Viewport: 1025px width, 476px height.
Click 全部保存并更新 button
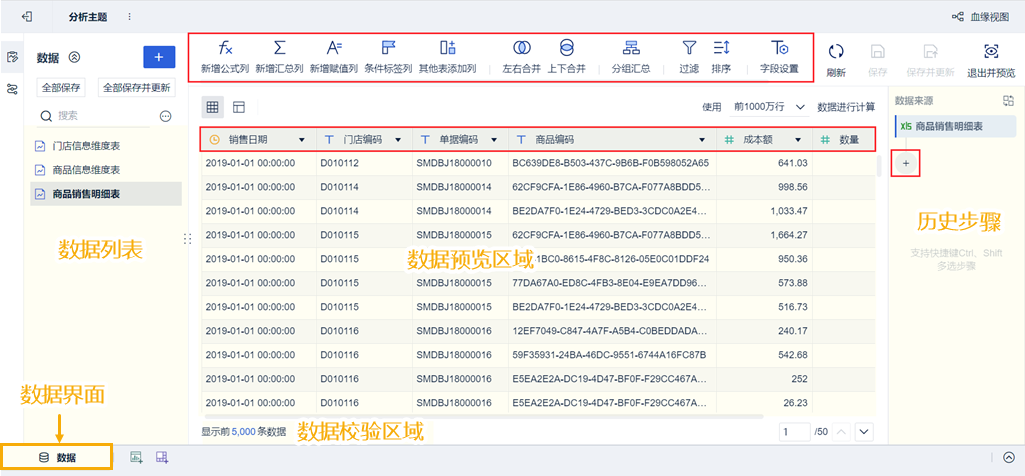click(x=136, y=88)
